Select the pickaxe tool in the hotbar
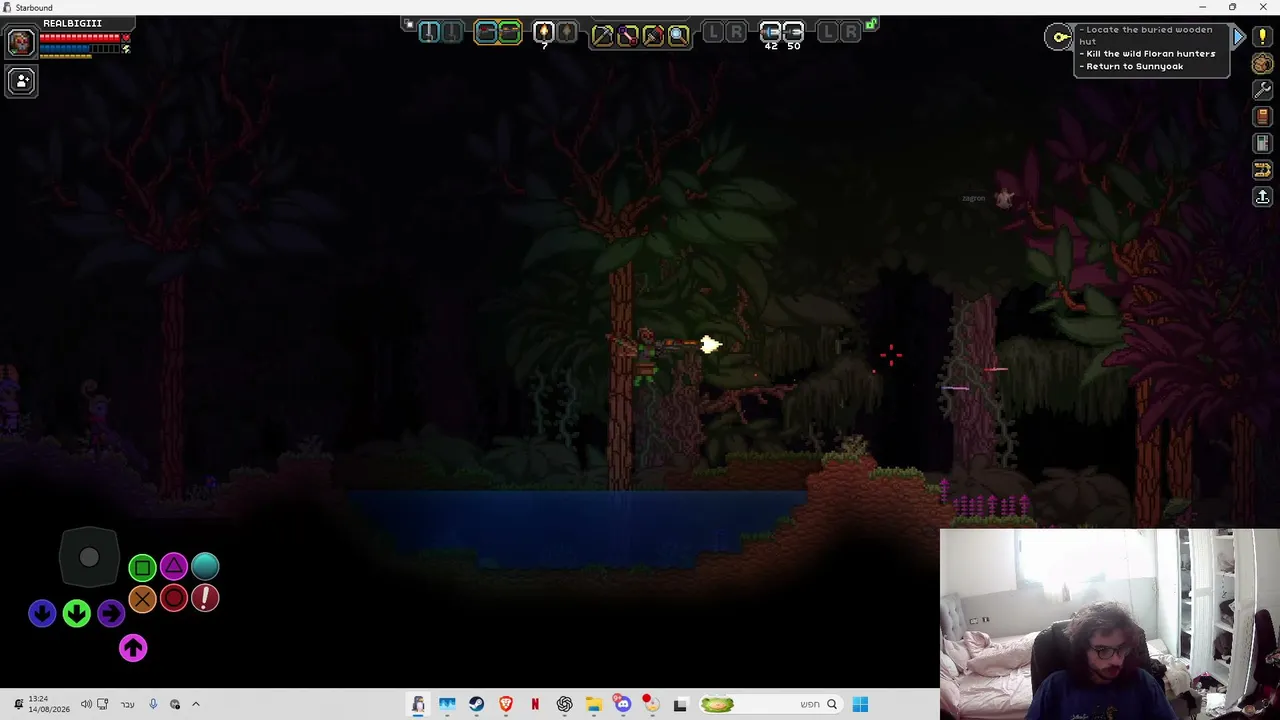The height and width of the screenshot is (720, 1280). tap(602, 36)
